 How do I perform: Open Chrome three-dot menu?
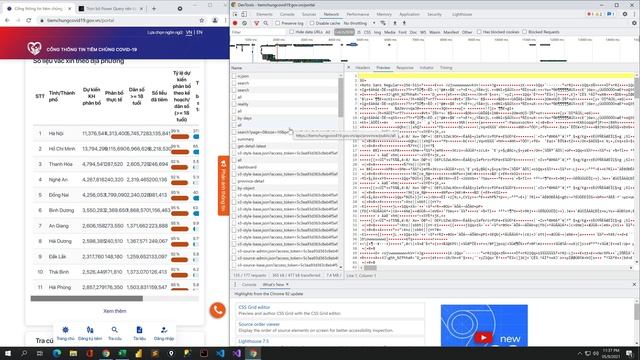[225, 20]
